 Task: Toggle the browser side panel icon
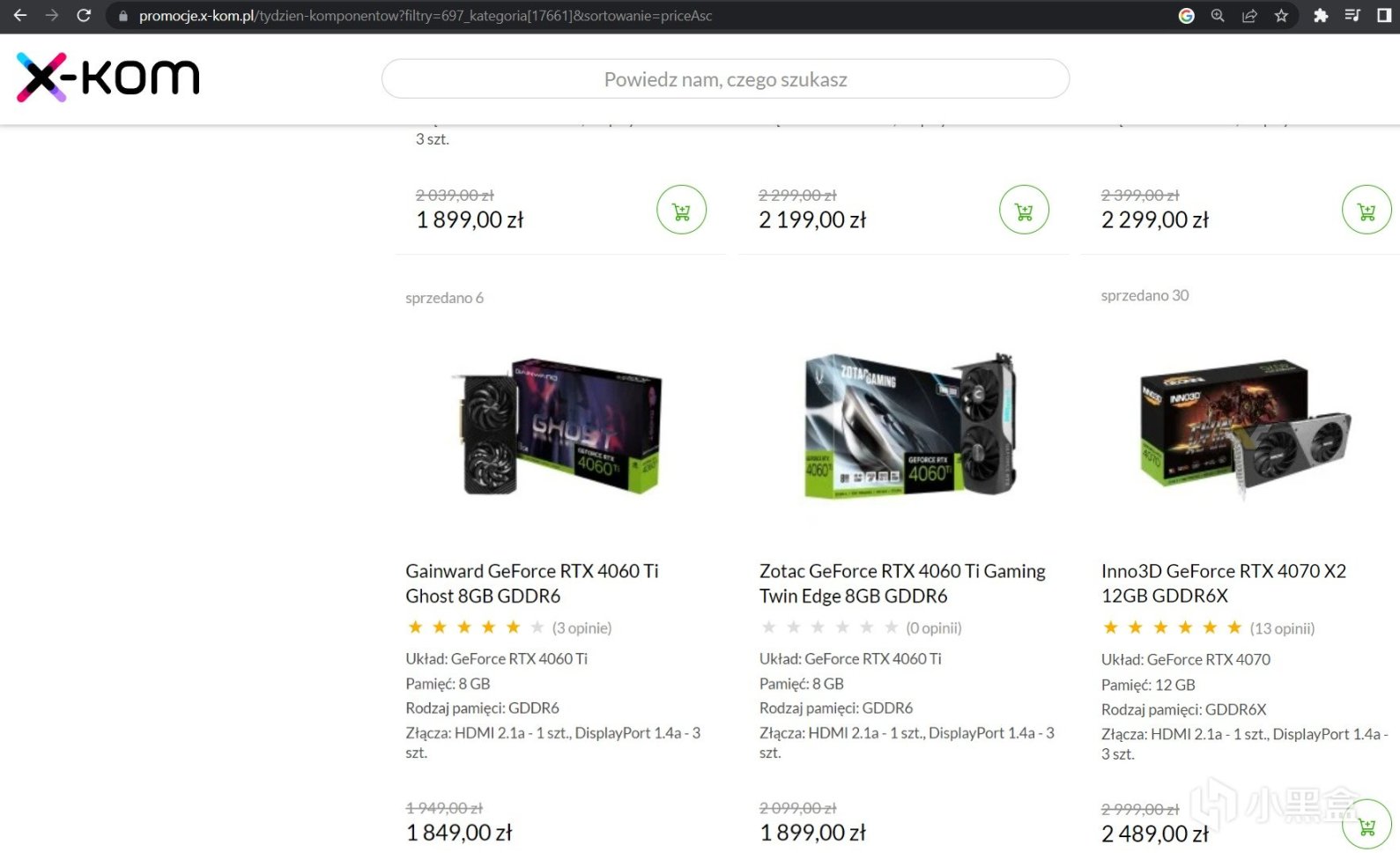1383,16
